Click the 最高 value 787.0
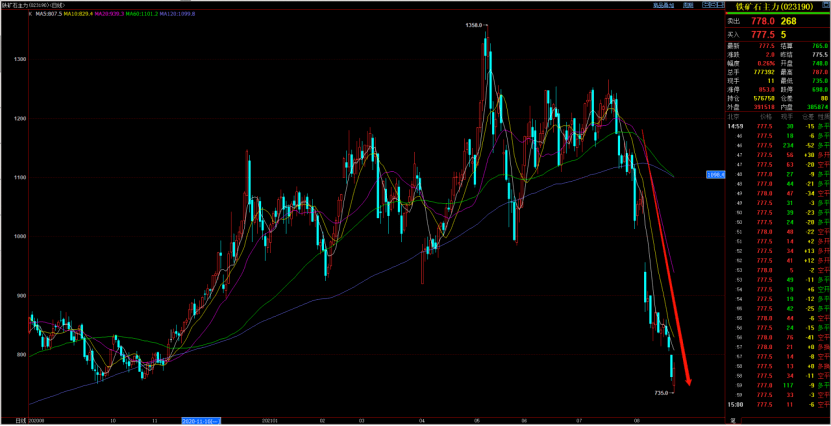 point(819,70)
